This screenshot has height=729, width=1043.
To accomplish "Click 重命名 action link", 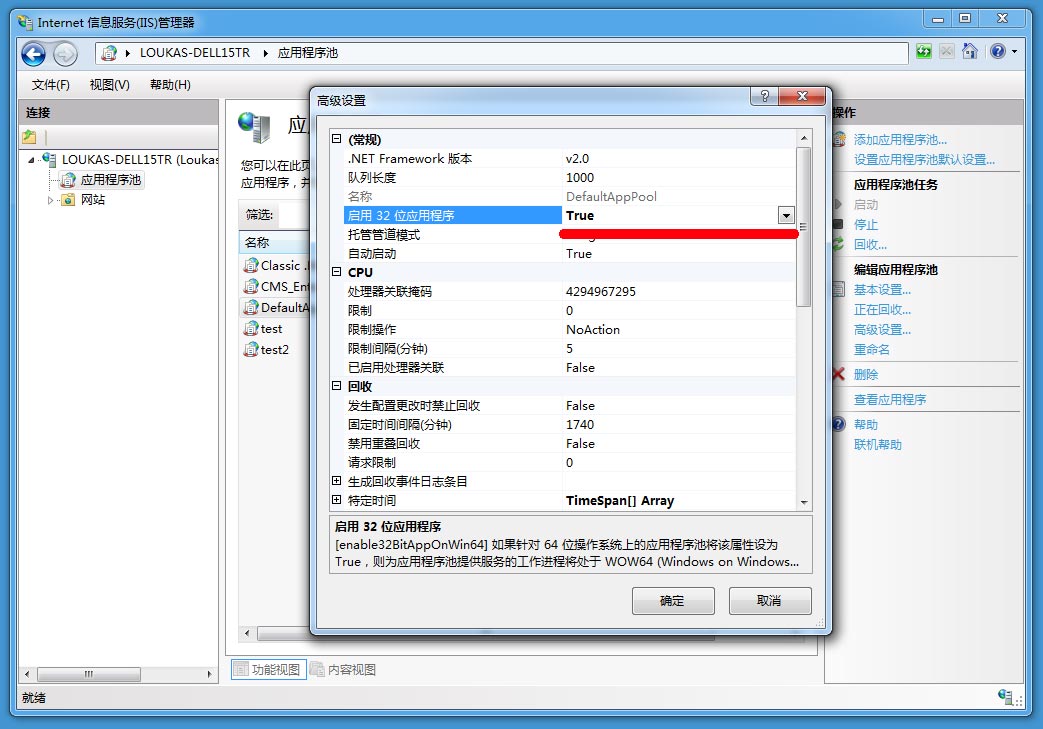I will [871, 349].
